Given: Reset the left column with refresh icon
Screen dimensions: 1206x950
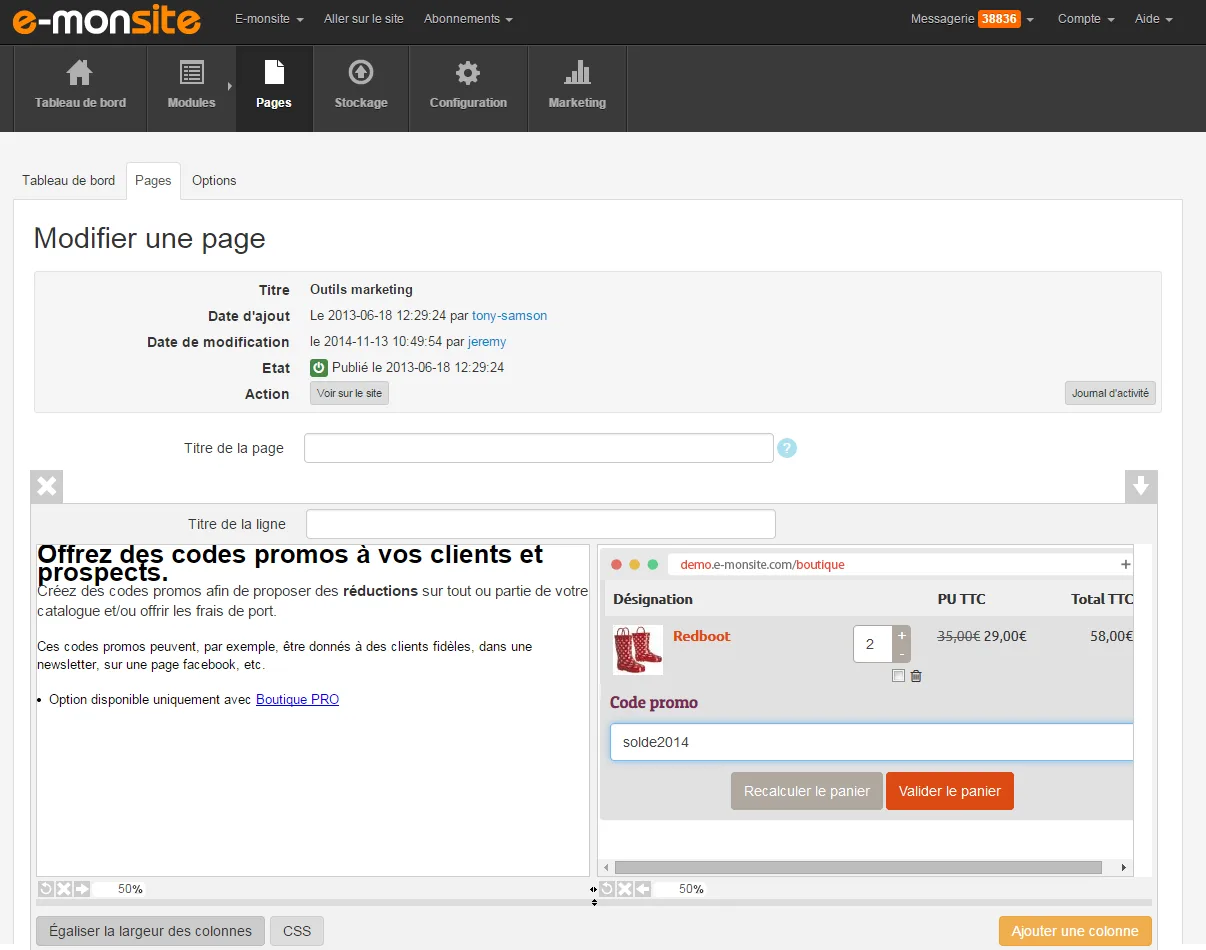Looking at the screenshot, I should [46, 889].
